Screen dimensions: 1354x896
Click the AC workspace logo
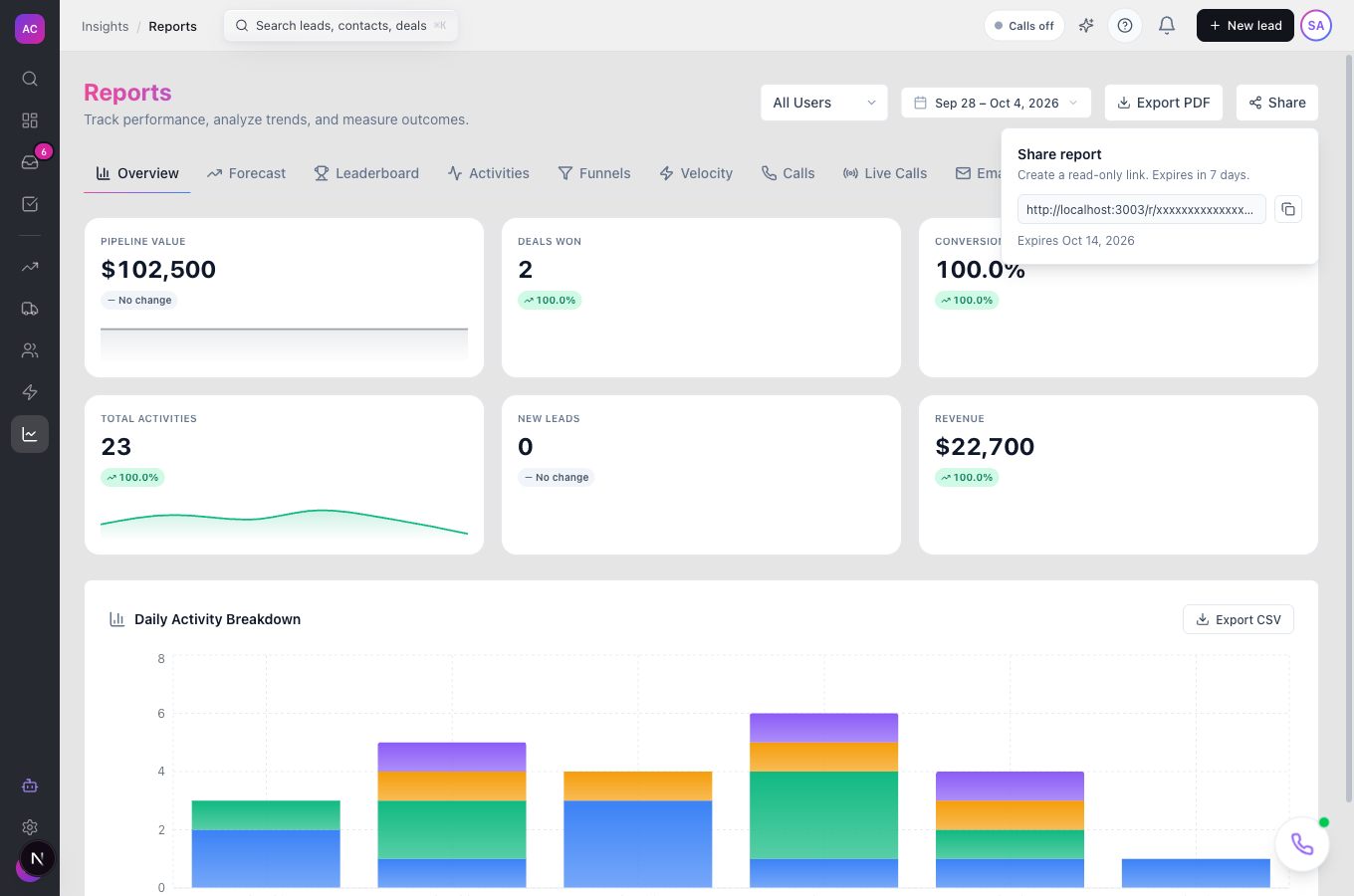[30, 29]
